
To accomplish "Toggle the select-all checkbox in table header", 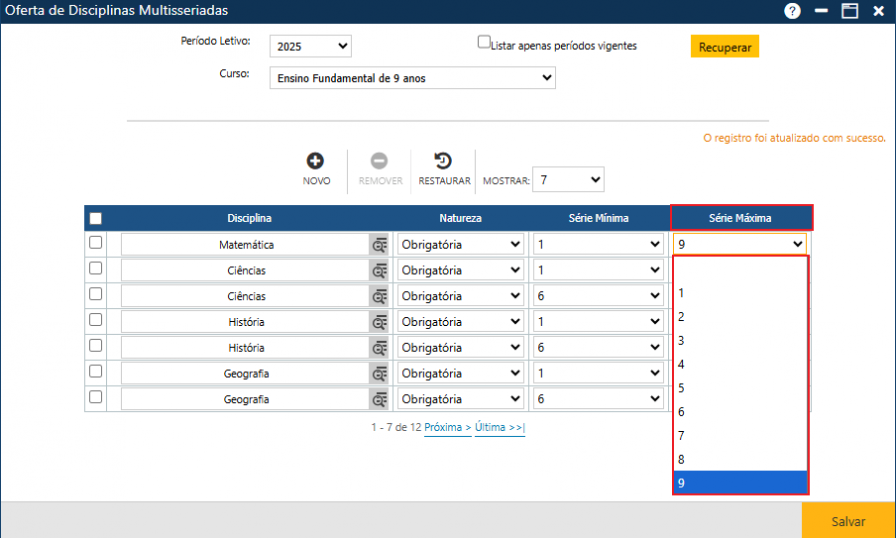I will point(96,219).
